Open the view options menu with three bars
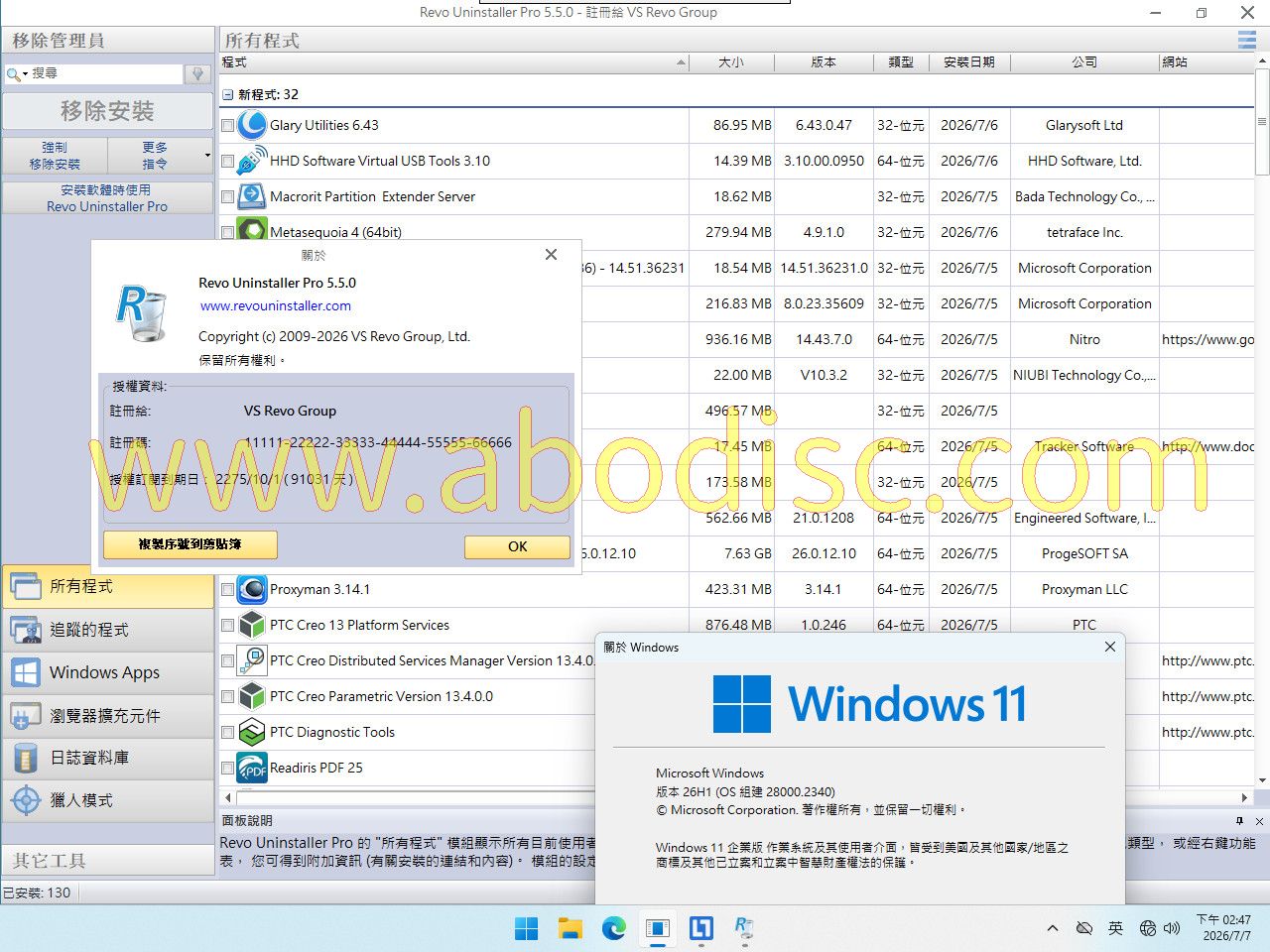 1246,40
